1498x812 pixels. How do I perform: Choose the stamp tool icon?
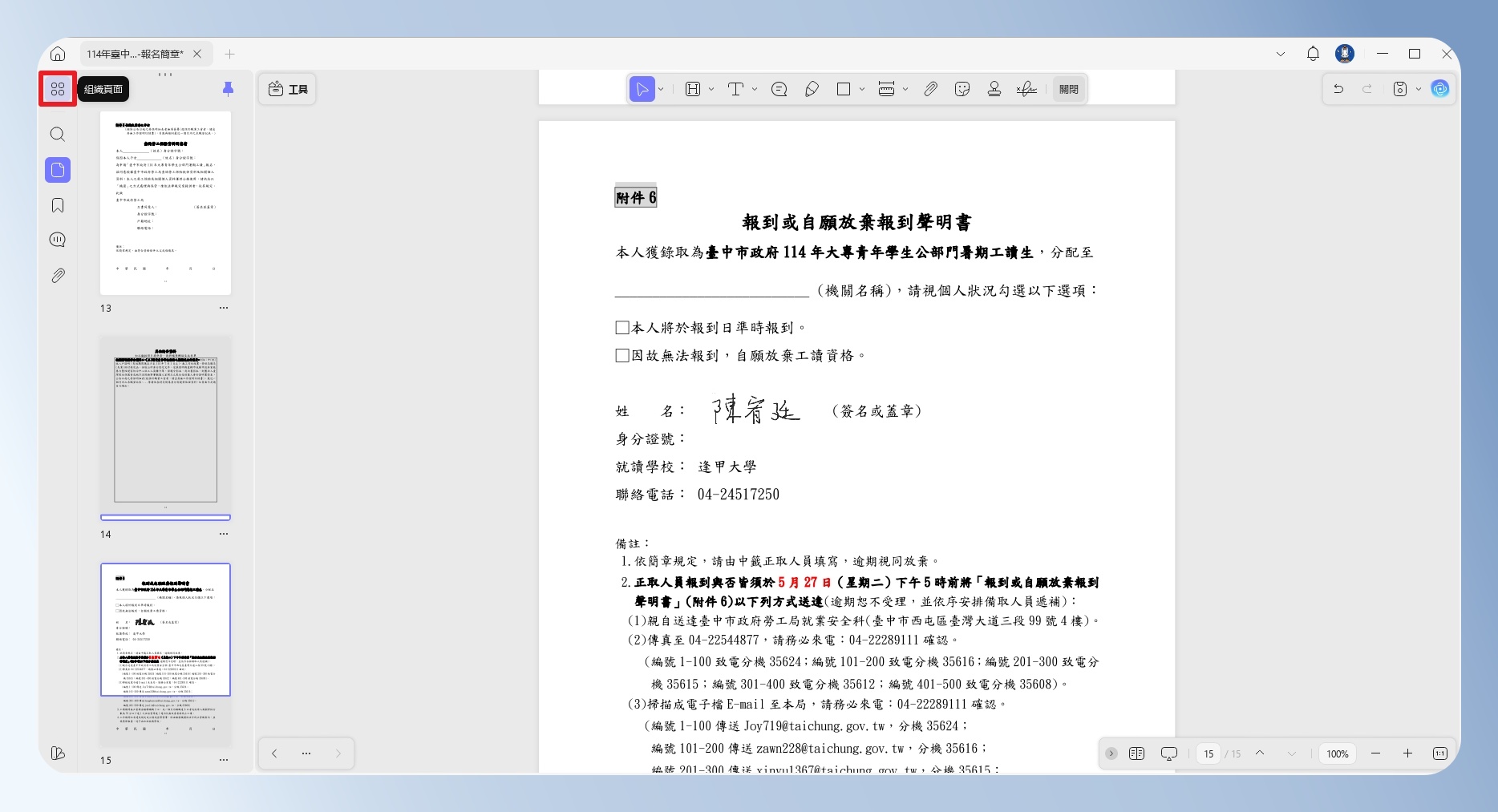994,89
